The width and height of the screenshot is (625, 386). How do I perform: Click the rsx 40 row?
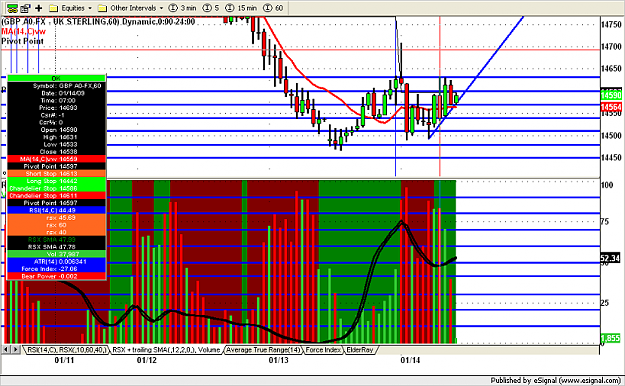(56, 232)
